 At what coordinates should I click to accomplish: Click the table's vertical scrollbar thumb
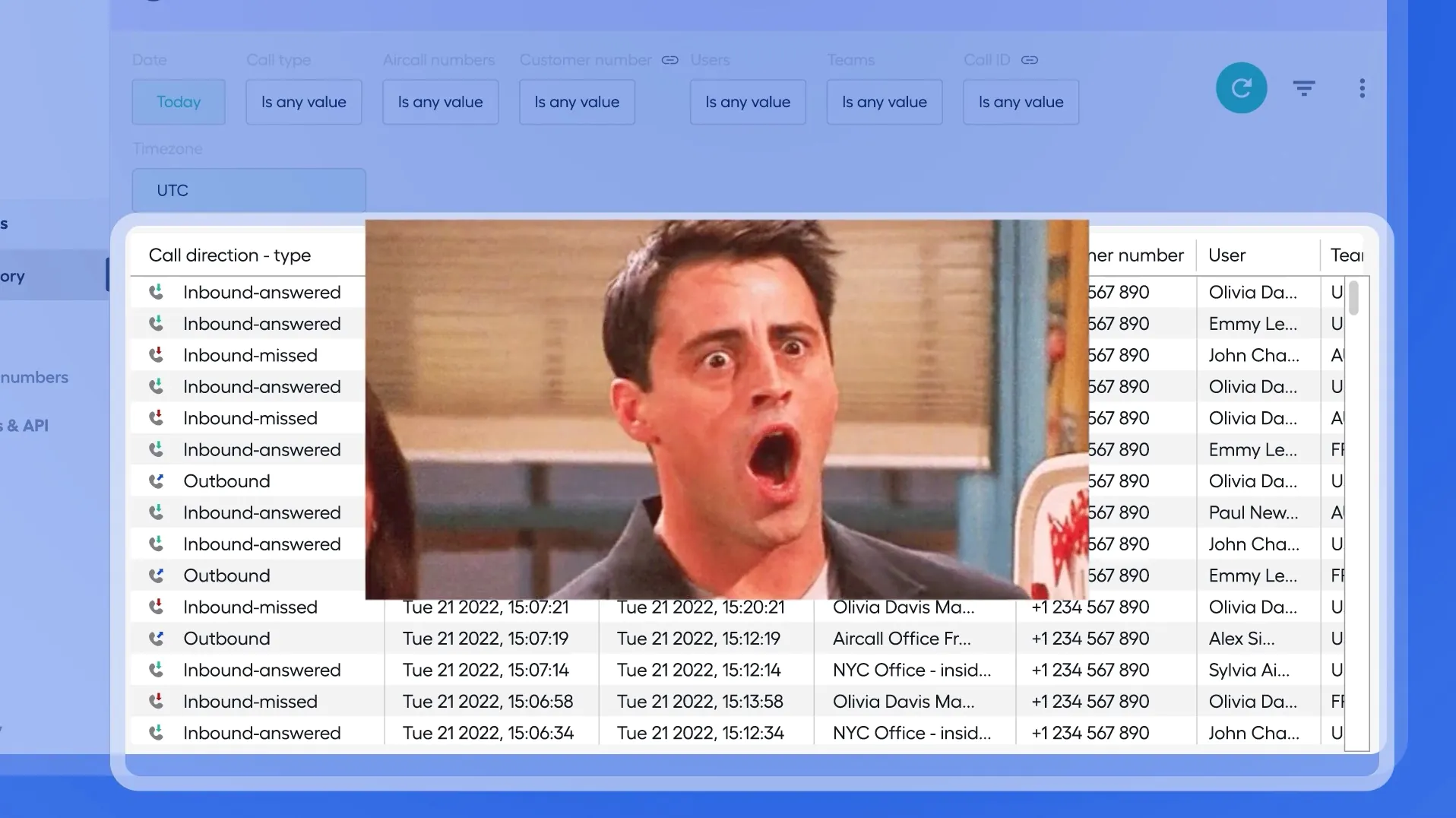[x=1353, y=297]
